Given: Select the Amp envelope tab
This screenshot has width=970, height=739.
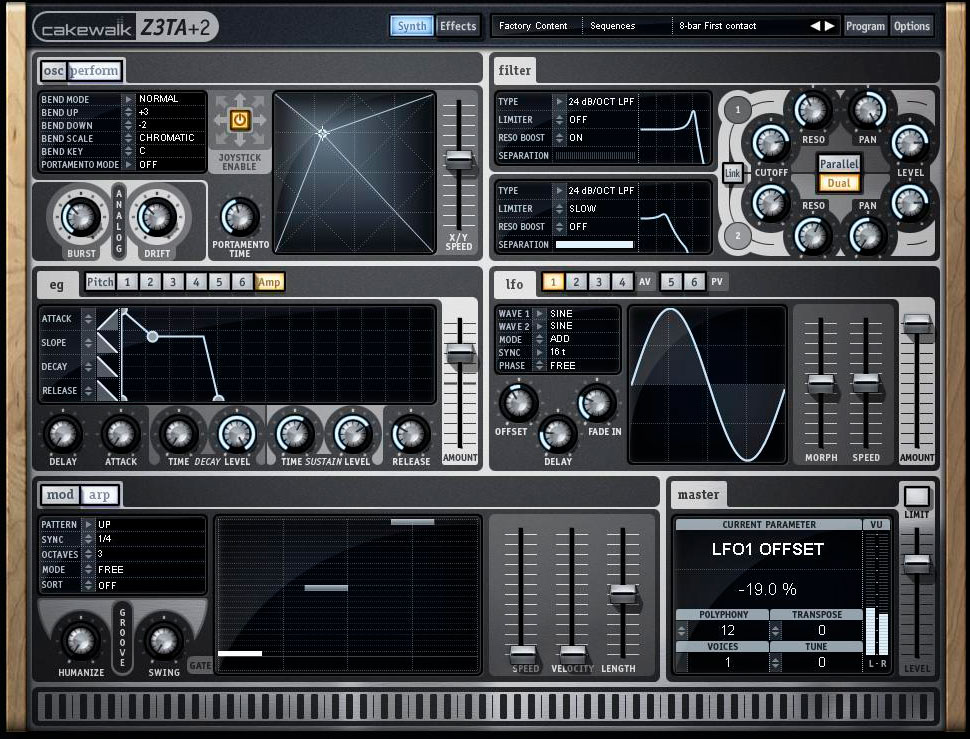Looking at the screenshot, I should pos(269,282).
